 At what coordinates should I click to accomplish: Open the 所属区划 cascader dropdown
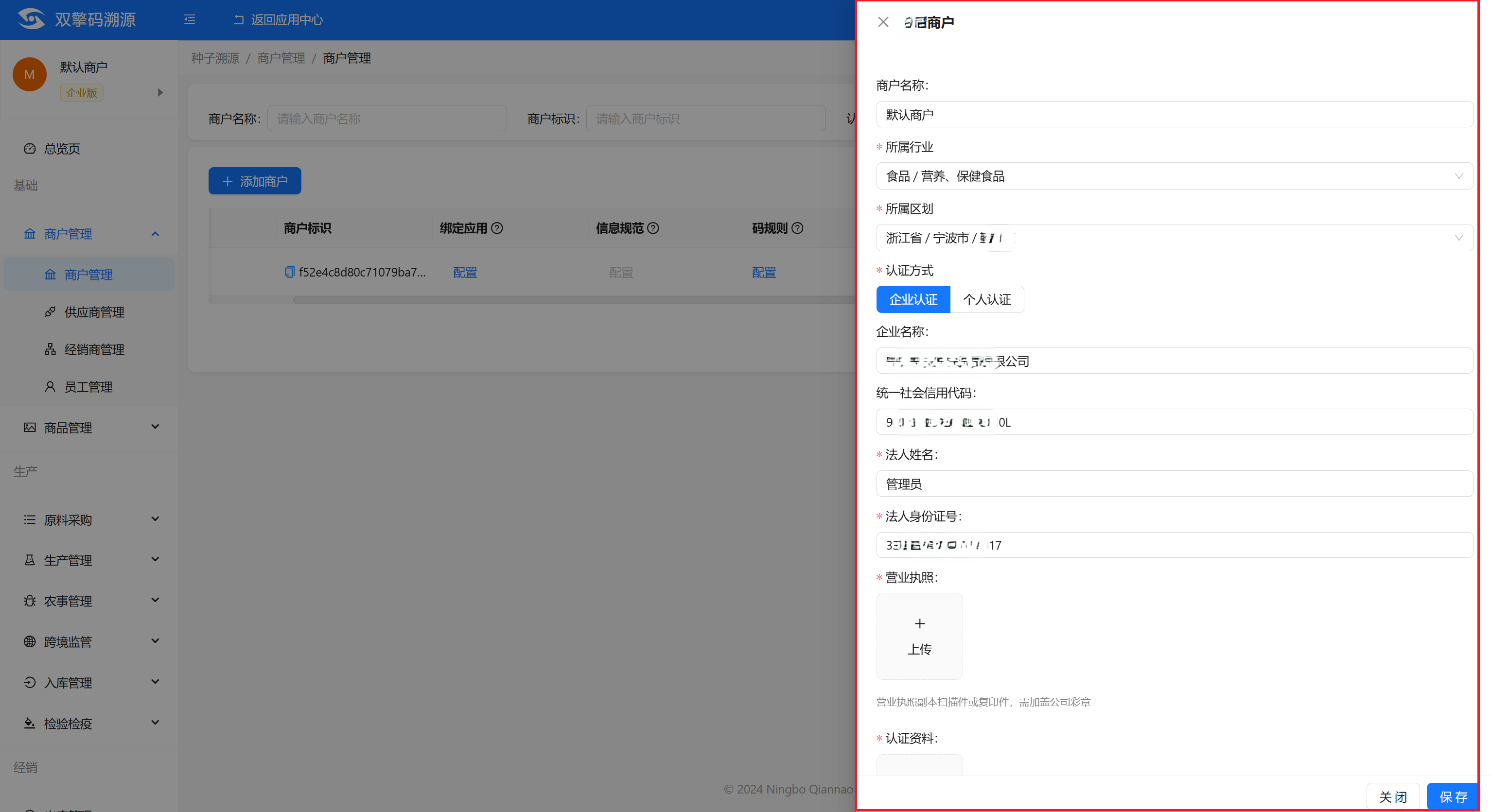pos(1174,238)
